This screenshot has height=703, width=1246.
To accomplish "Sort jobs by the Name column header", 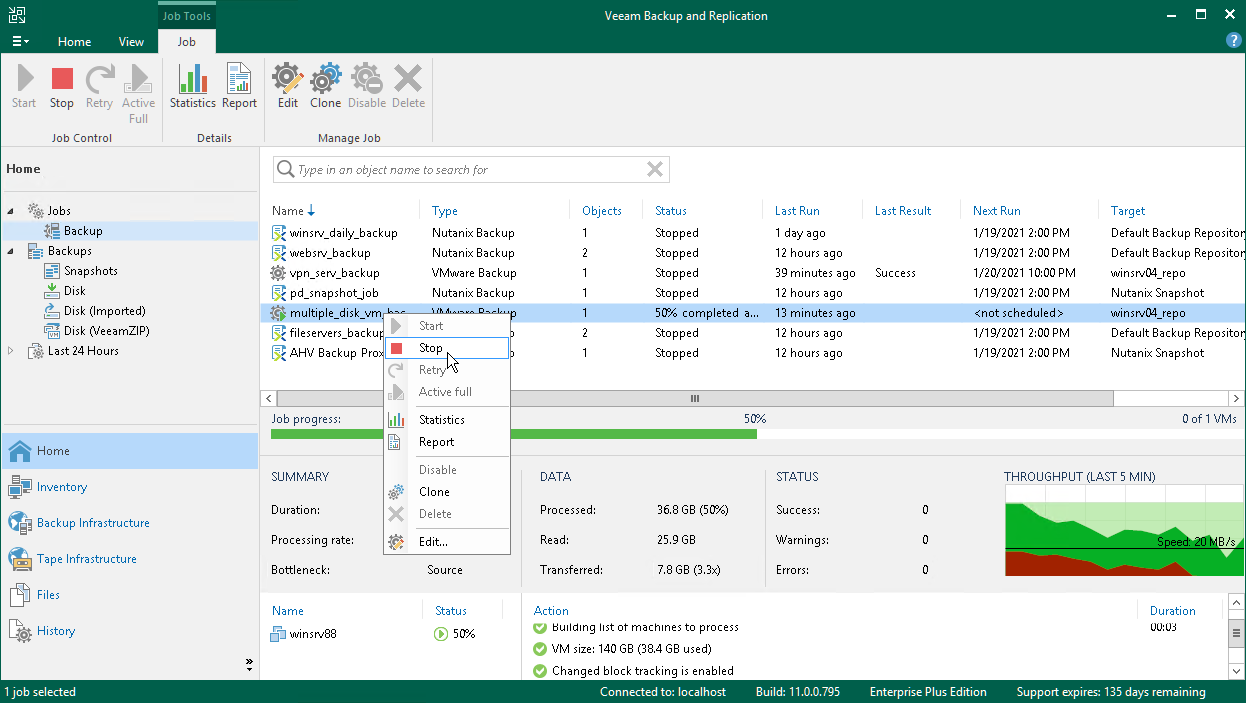I will pos(288,211).
